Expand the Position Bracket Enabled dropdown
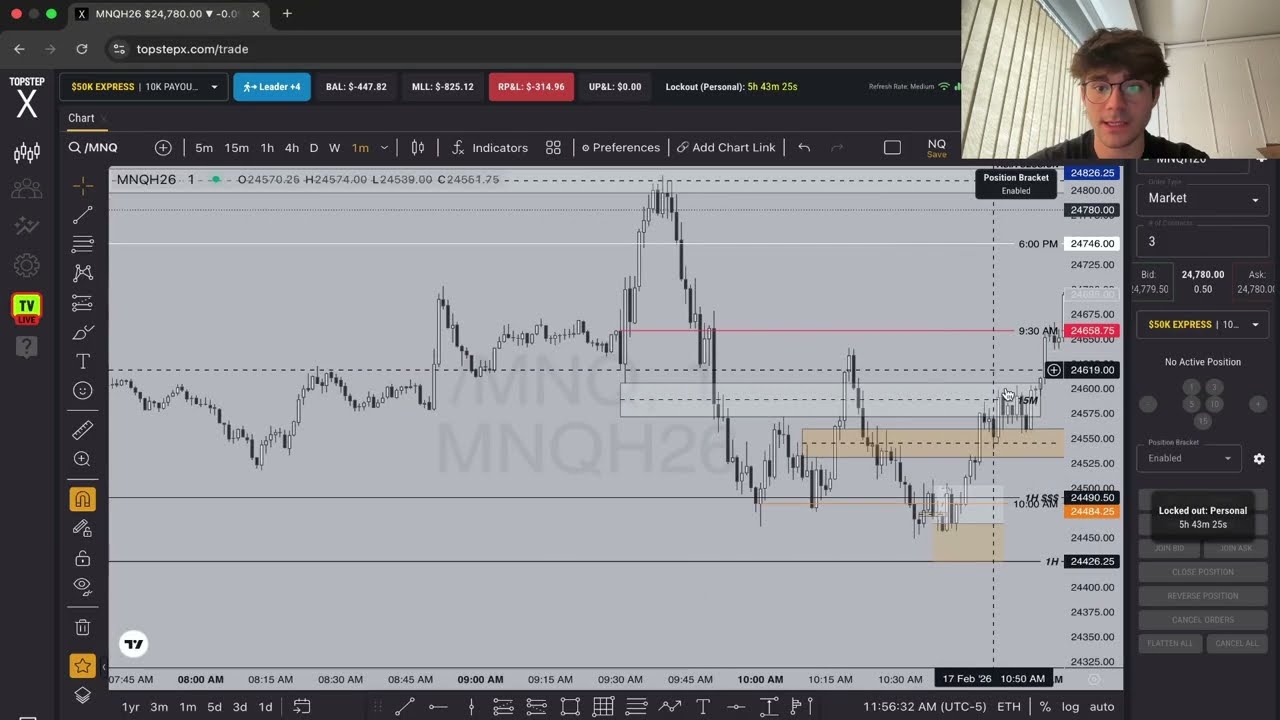 pos(1189,458)
